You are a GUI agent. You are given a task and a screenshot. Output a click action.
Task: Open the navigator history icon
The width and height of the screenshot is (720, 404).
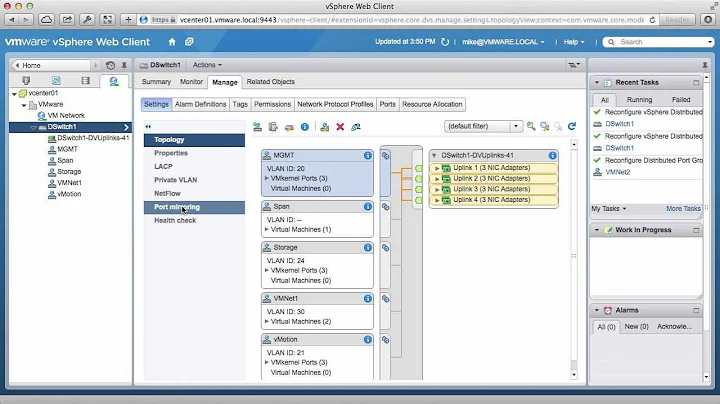coord(110,65)
